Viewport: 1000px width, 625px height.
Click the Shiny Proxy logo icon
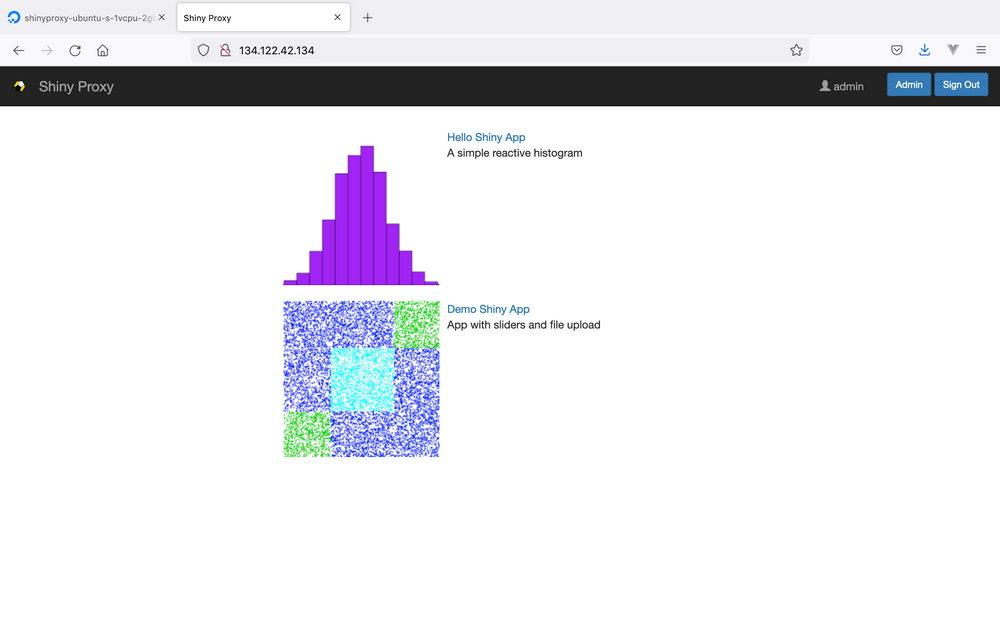(x=19, y=86)
